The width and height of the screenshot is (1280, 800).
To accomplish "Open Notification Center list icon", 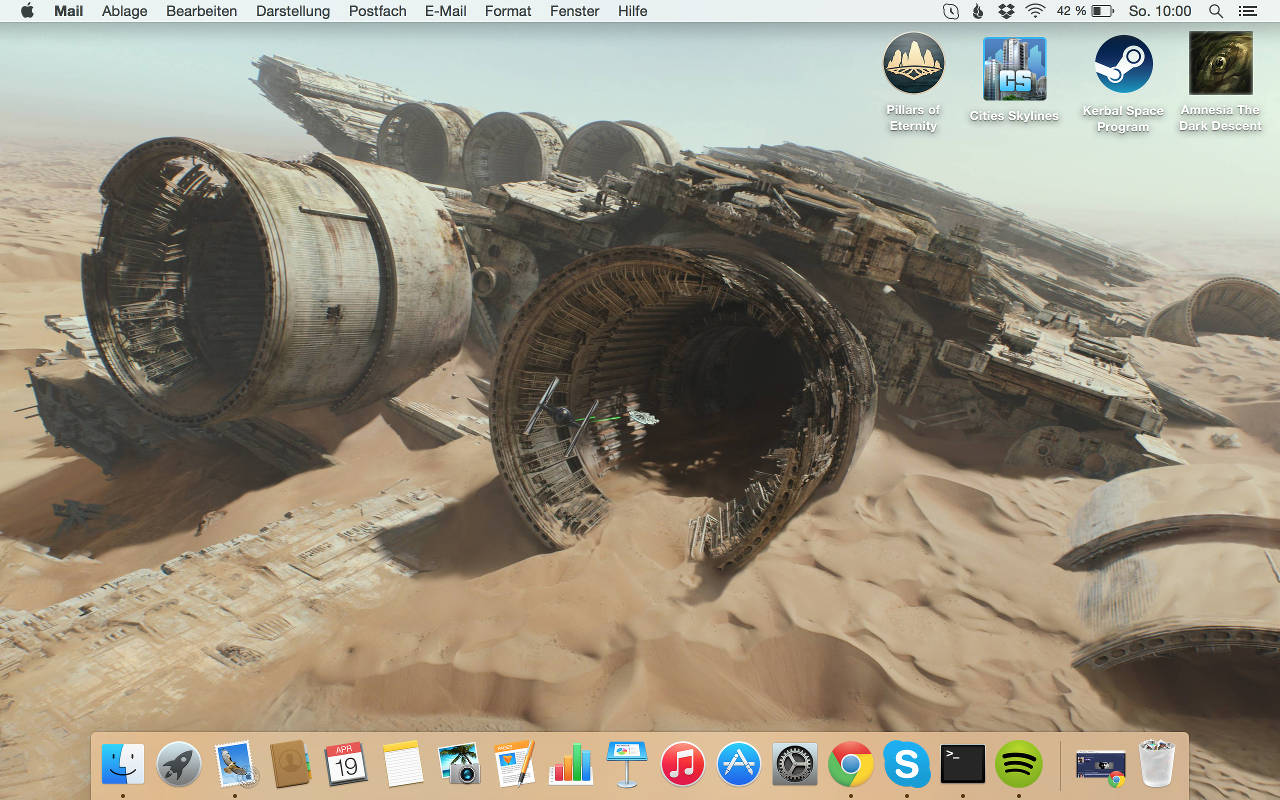I will (x=1247, y=11).
